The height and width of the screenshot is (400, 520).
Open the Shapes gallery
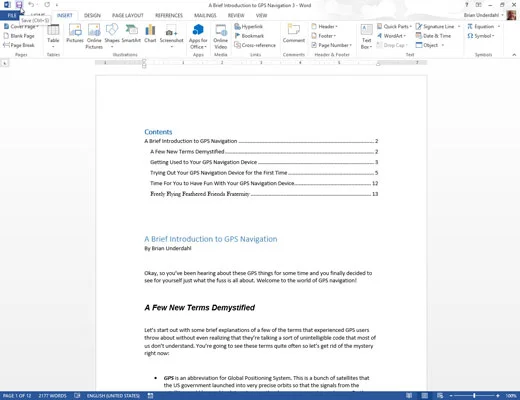(x=112, y=35)
